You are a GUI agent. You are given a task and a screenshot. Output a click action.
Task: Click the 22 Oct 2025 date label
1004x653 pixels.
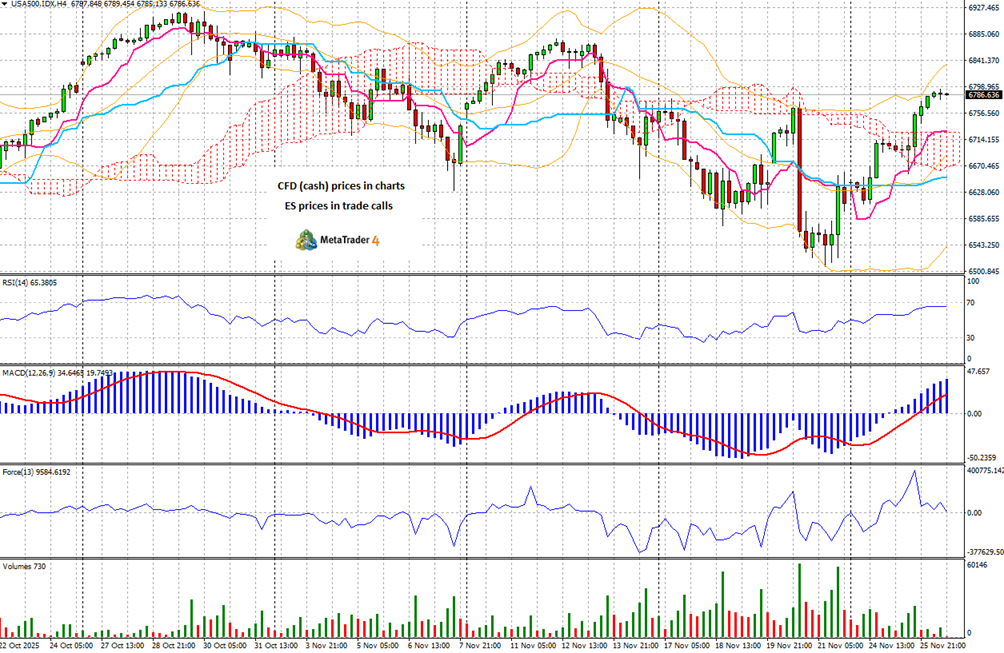point(19,645)
